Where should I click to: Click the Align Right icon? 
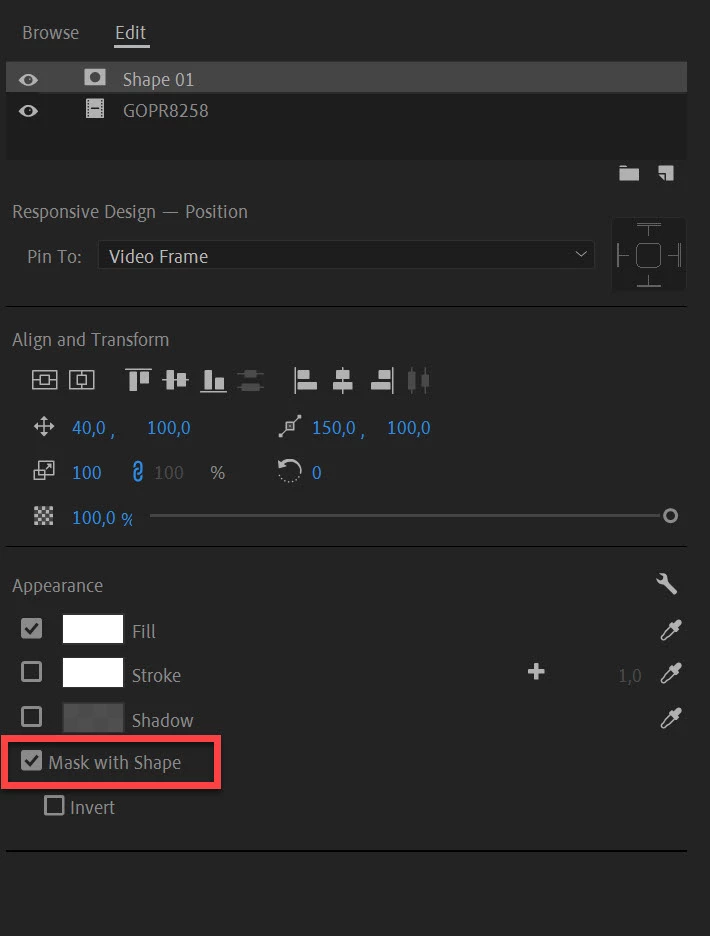(382, 380)
